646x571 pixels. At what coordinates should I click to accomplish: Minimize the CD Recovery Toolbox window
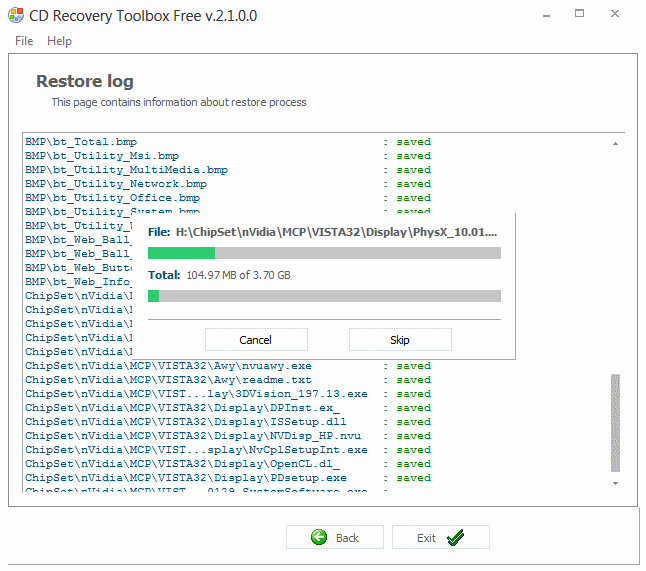pos(546,15)
